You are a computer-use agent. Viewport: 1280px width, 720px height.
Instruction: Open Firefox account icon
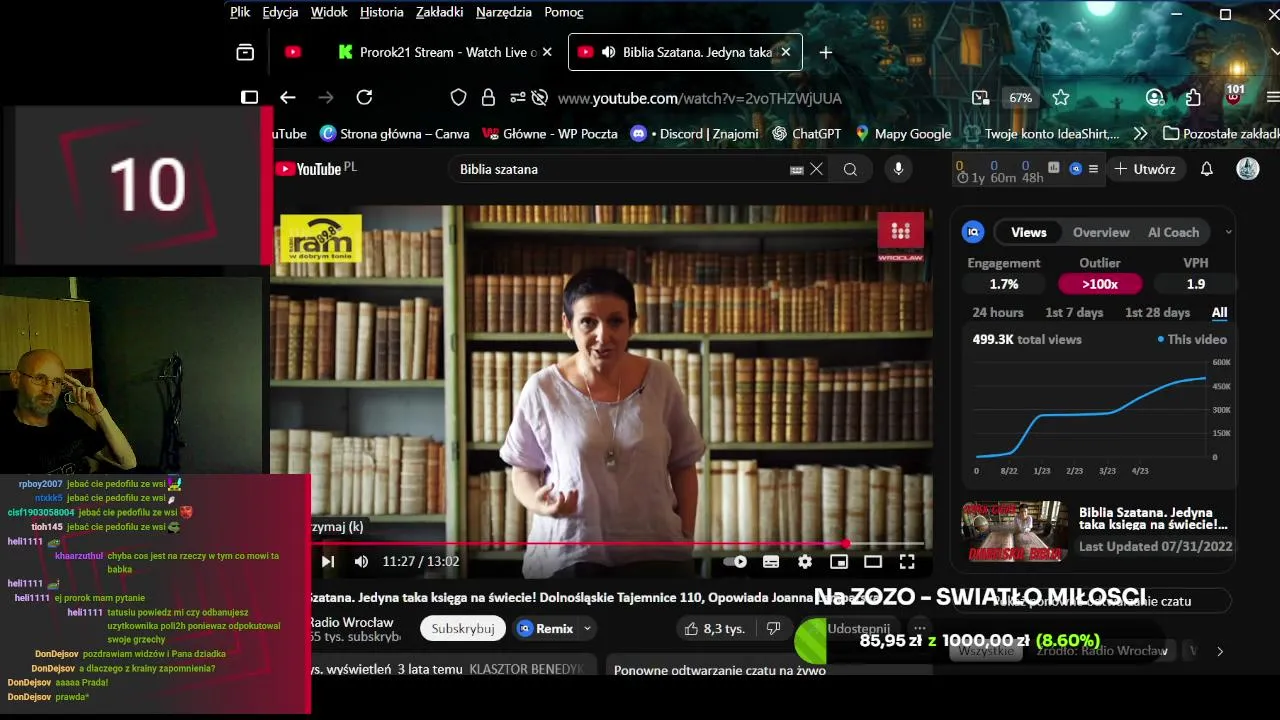click(1155, 97)
